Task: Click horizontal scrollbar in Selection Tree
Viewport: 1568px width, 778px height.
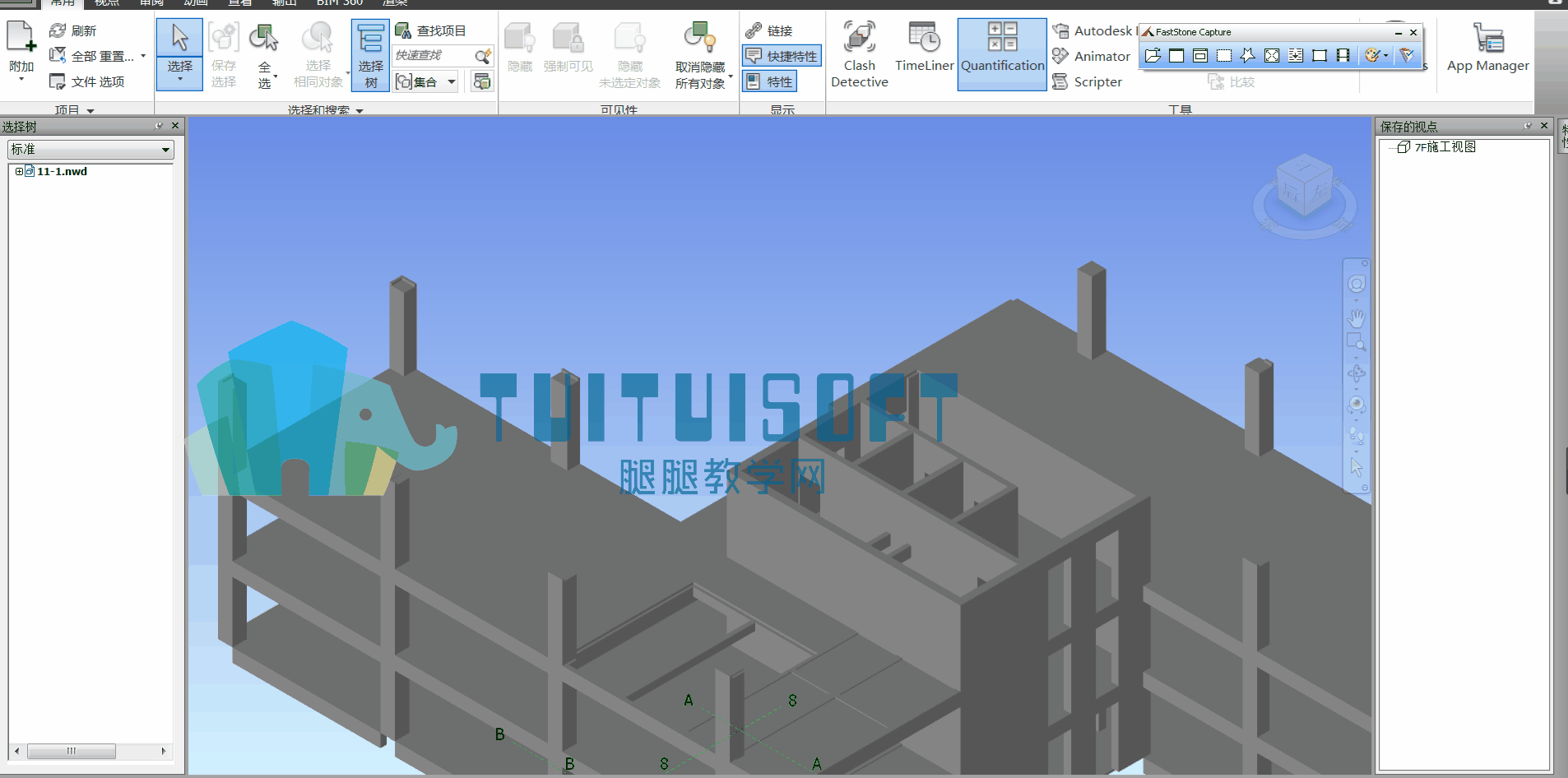Action: [x=72, y=751]
